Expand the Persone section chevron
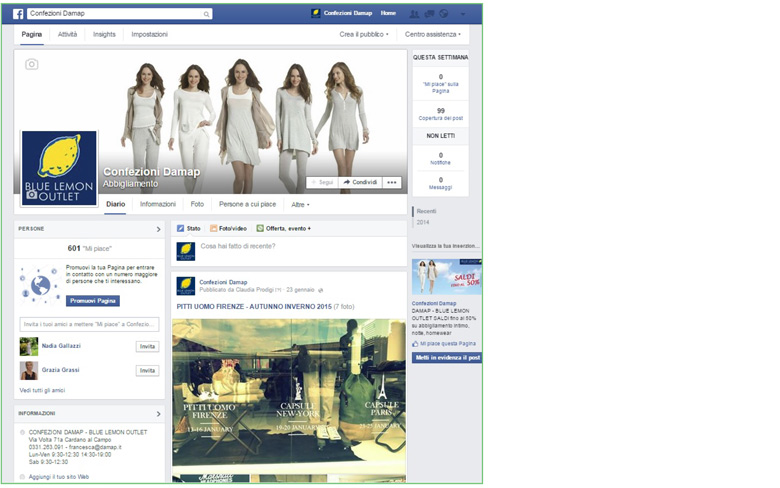780x488 pixels. click(x=159, y=229)
